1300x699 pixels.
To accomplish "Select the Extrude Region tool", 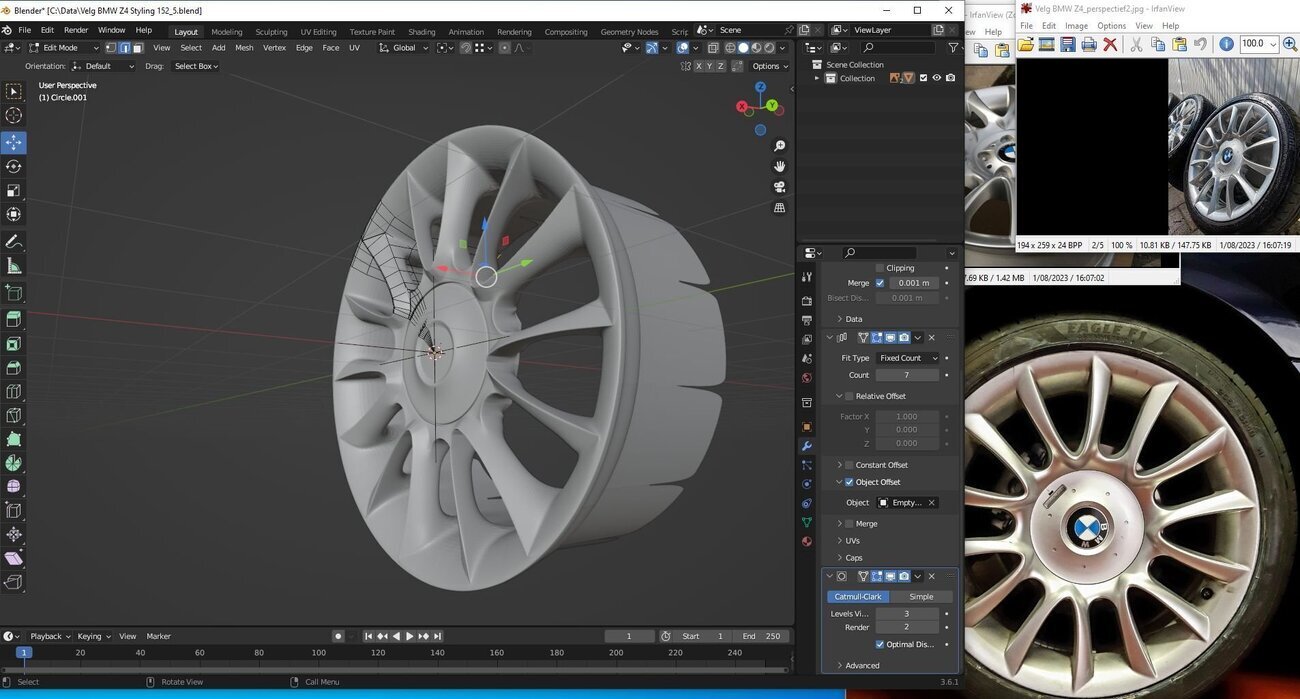I will pos(14,320).
